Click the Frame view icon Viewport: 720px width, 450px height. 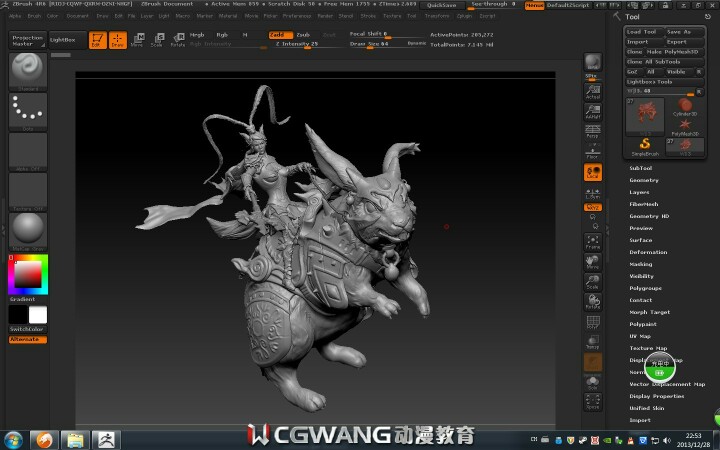pos(593,242)
